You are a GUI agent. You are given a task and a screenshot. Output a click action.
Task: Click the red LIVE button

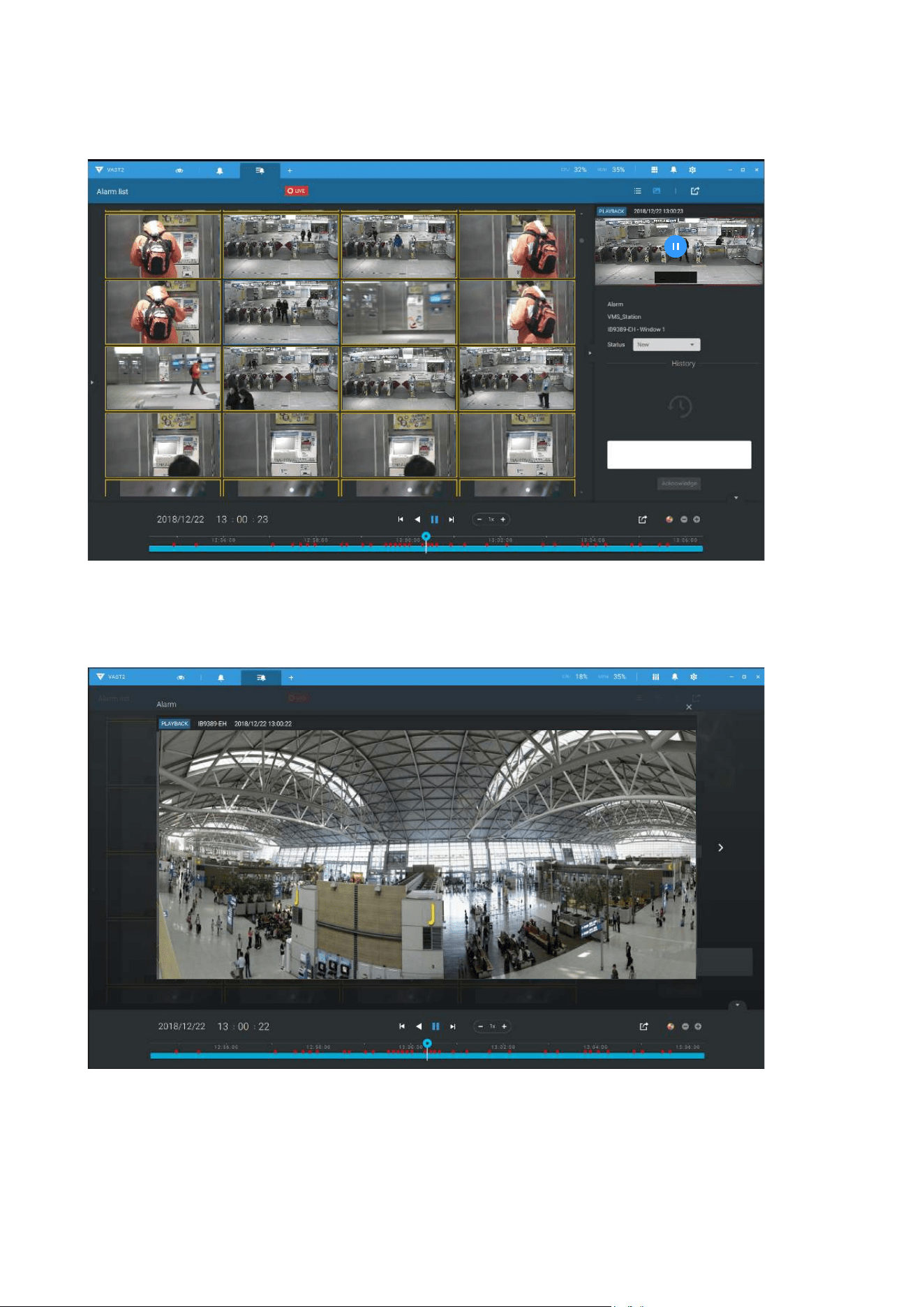click(x=297, y=191)
